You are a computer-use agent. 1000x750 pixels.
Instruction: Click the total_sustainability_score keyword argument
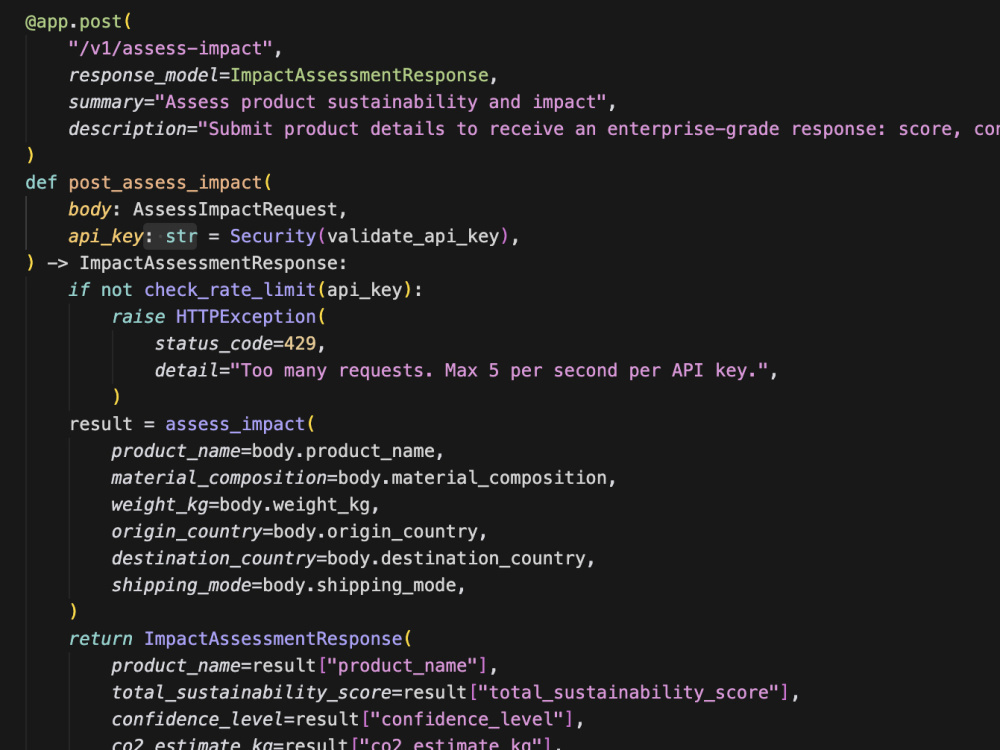251,691
